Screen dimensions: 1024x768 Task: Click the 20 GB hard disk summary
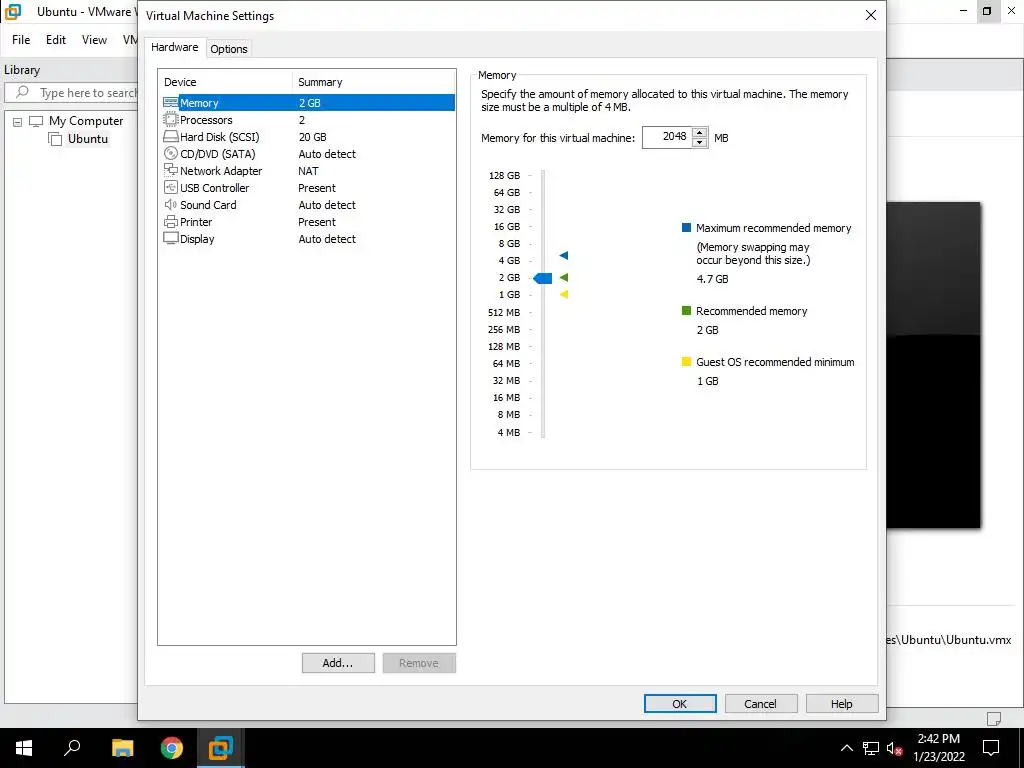pyautogui.click(x=312, y=137)
